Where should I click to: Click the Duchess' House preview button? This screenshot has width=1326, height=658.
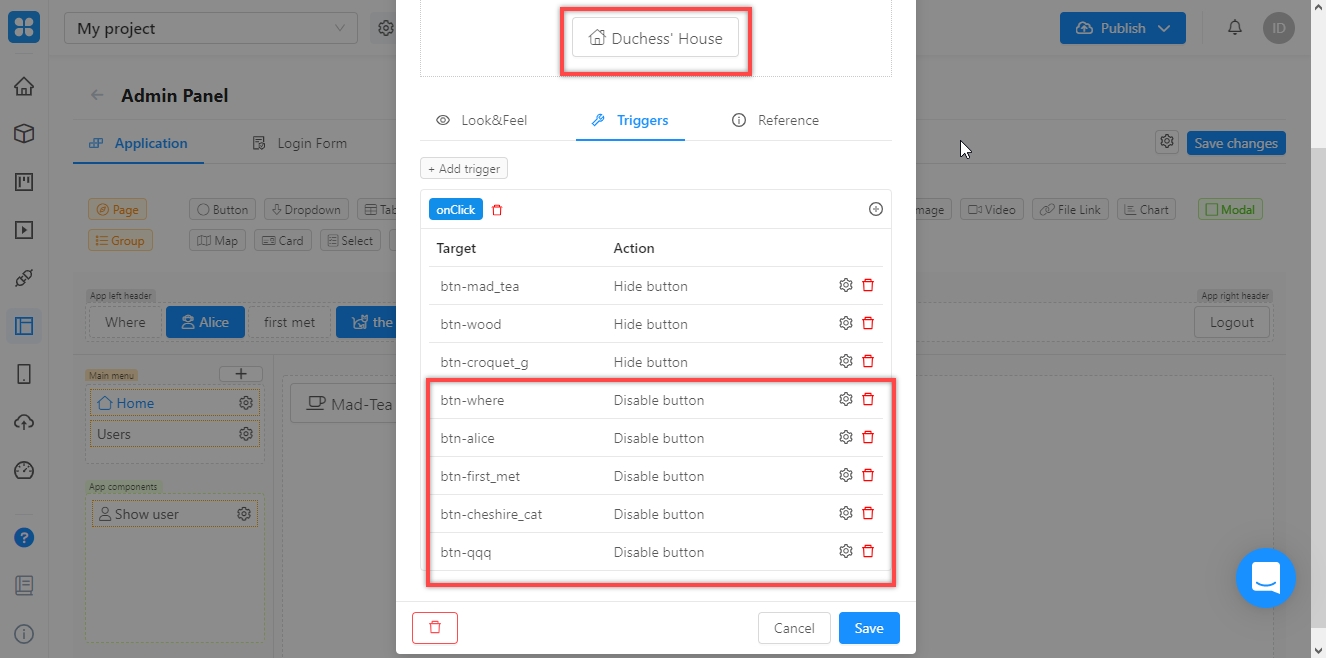click(655, 39)
